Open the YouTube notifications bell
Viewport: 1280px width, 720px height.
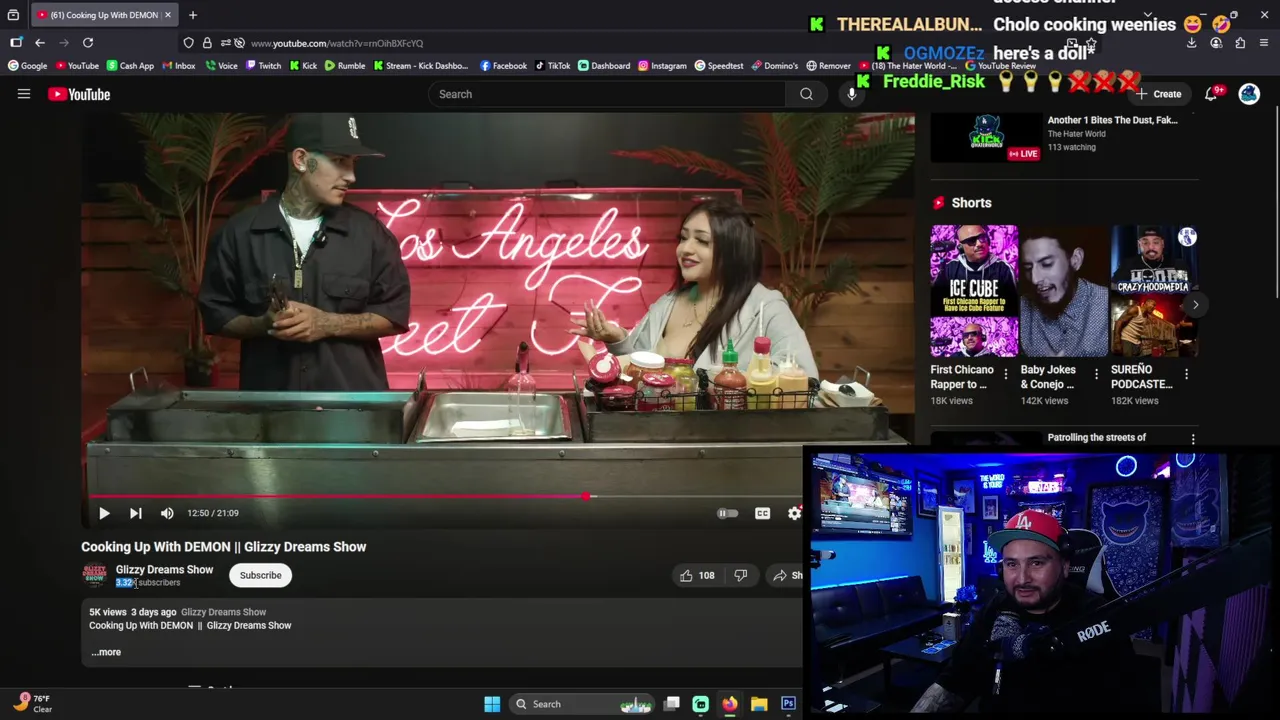(x=1211, y=94)
